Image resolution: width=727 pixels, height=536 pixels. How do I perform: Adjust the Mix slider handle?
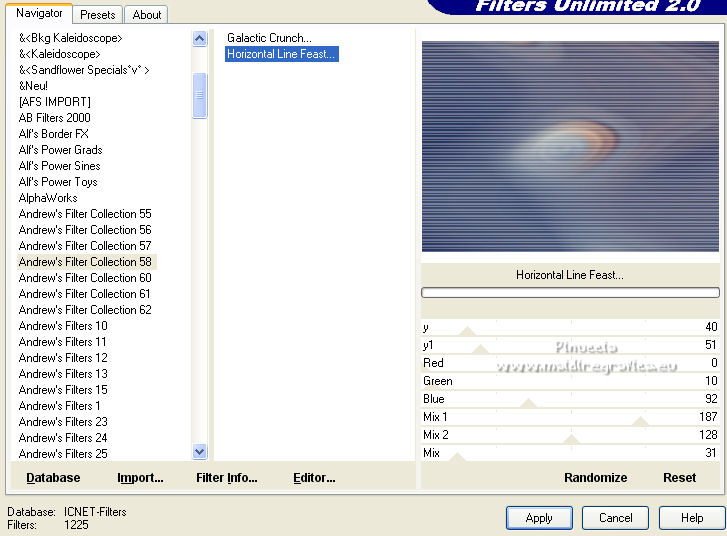(457, 457)
